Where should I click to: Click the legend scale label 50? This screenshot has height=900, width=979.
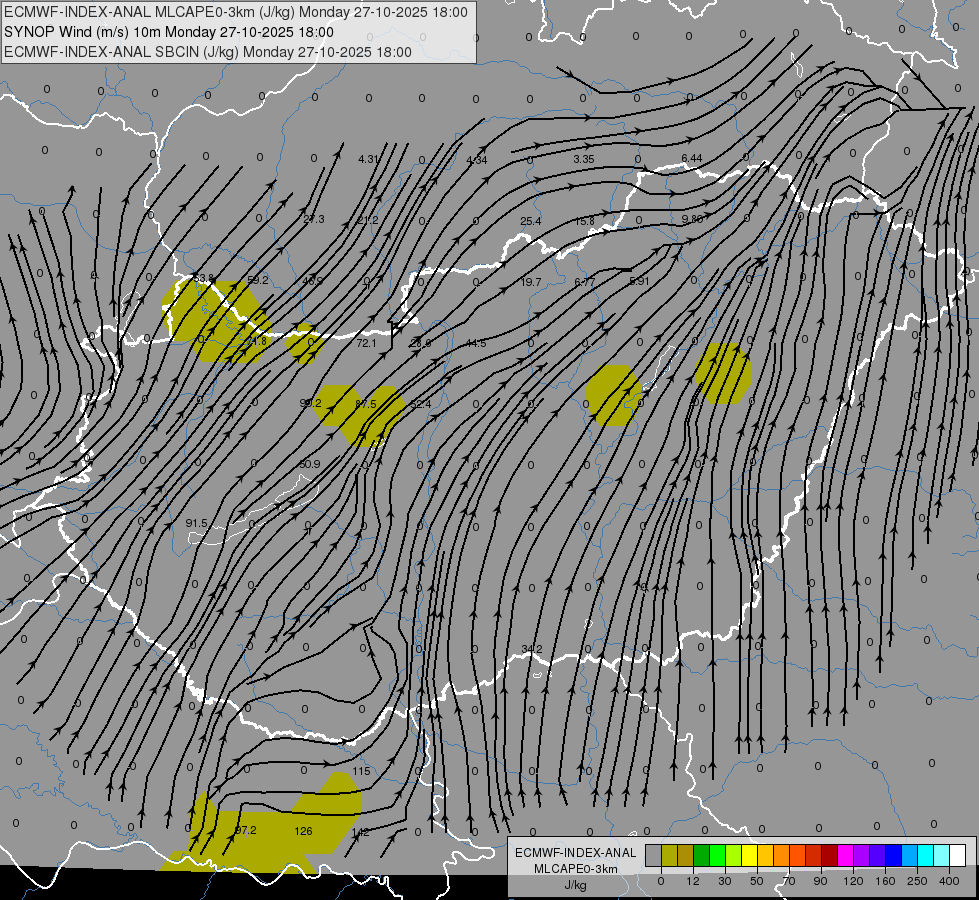click(x=757, y=881)
